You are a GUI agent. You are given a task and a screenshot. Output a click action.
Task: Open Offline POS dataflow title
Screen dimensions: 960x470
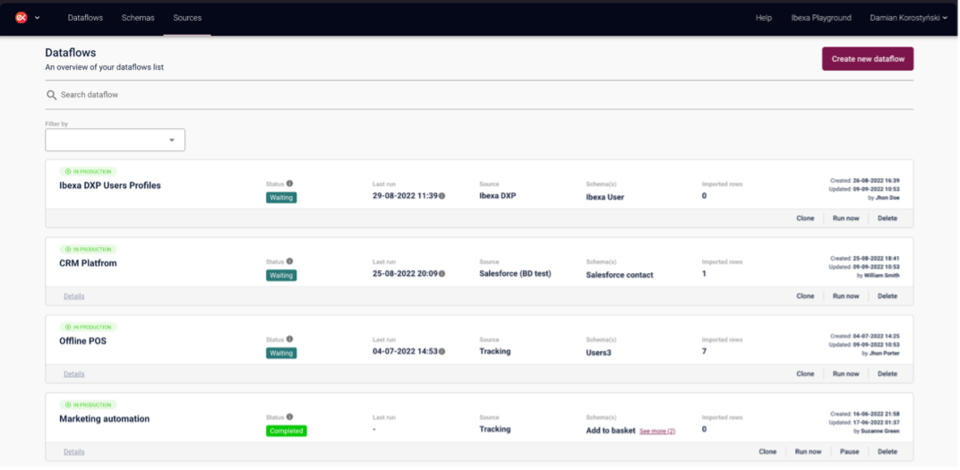(83, 341)
